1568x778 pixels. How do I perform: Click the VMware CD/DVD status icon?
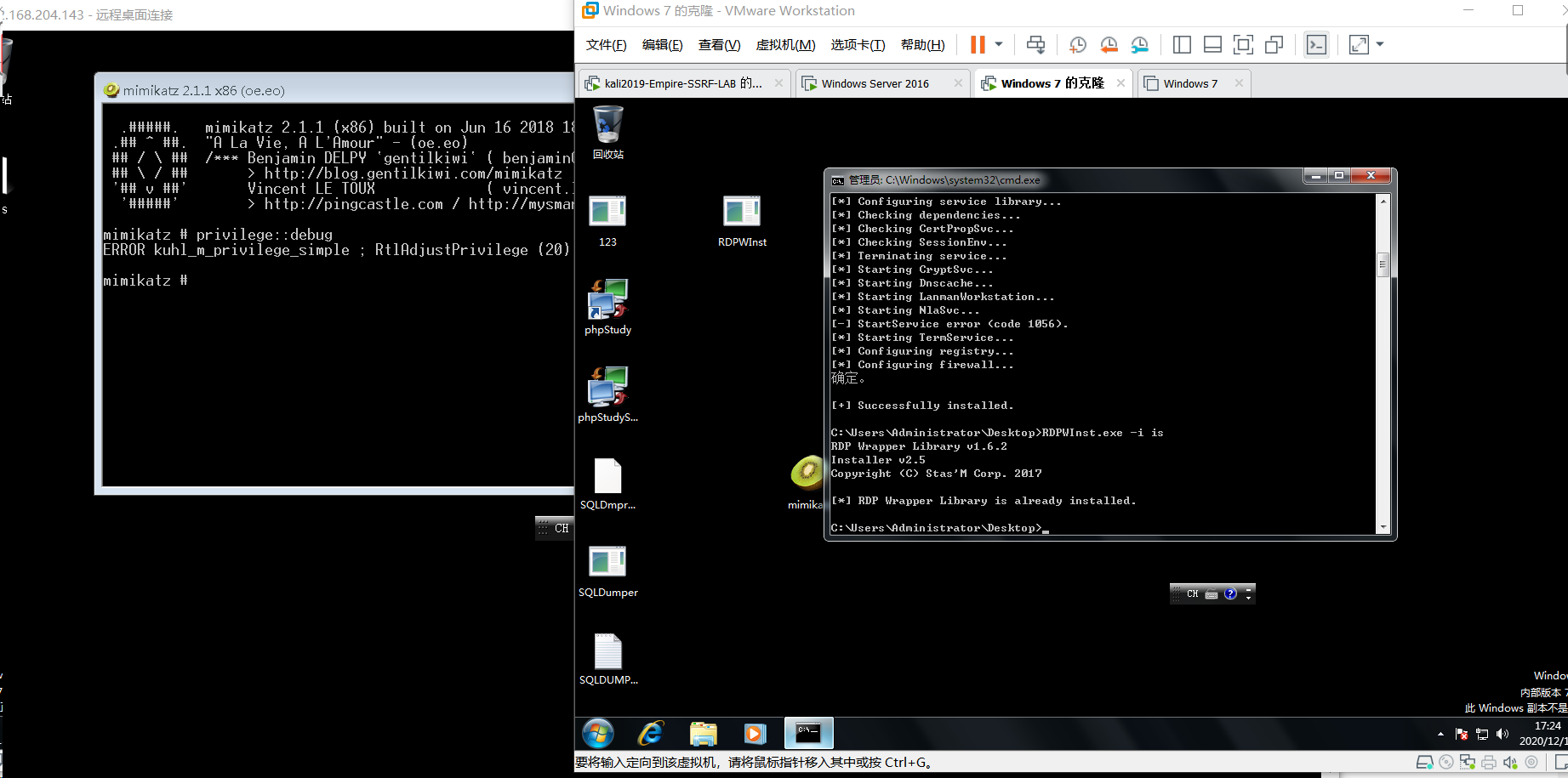coord(1446,763)
